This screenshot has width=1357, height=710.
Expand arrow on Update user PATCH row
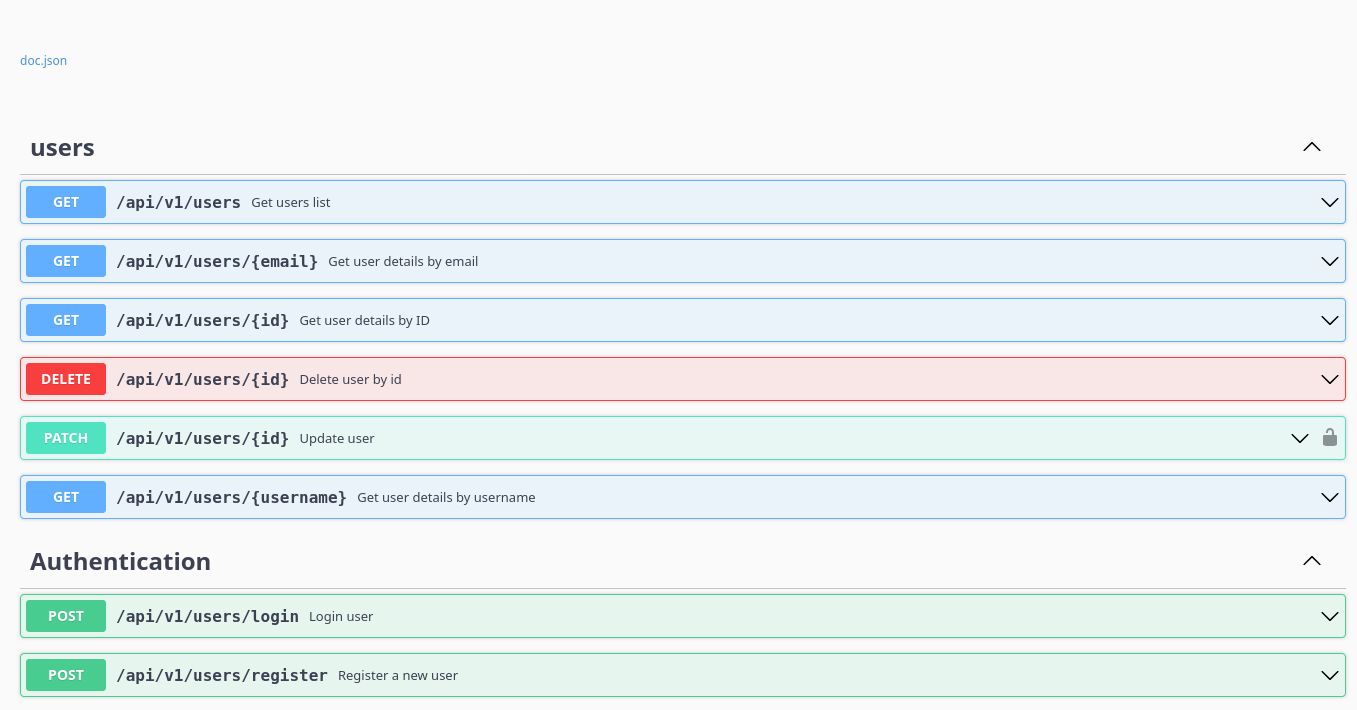pos(1299,438)
